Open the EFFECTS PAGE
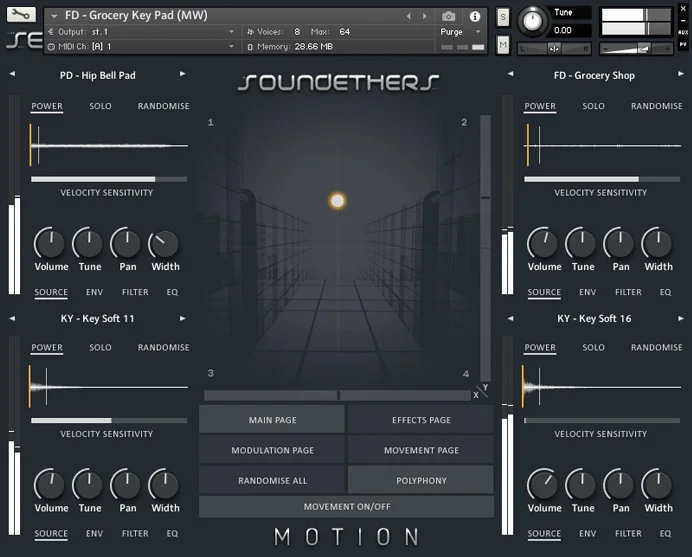692x557 pixels. (x=421, y=420)
